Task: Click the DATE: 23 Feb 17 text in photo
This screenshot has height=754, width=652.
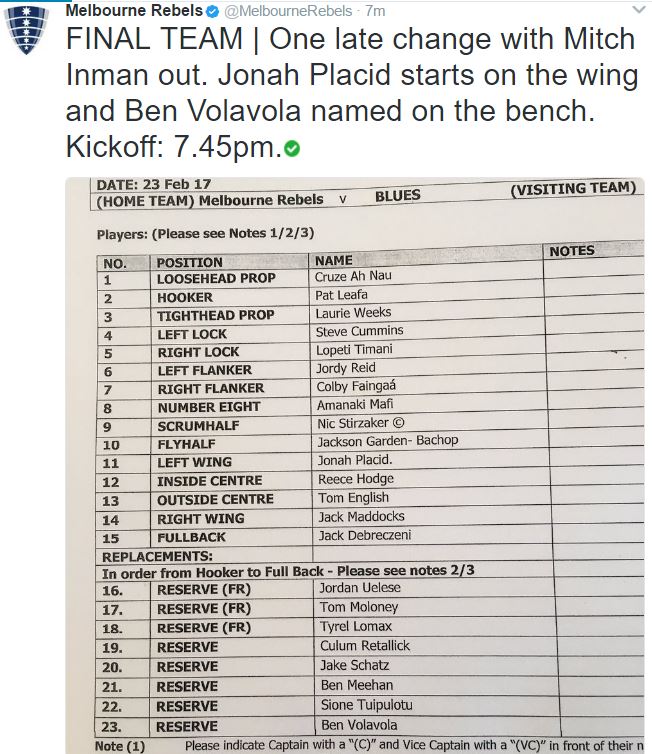Action: (x=153, y=185)
